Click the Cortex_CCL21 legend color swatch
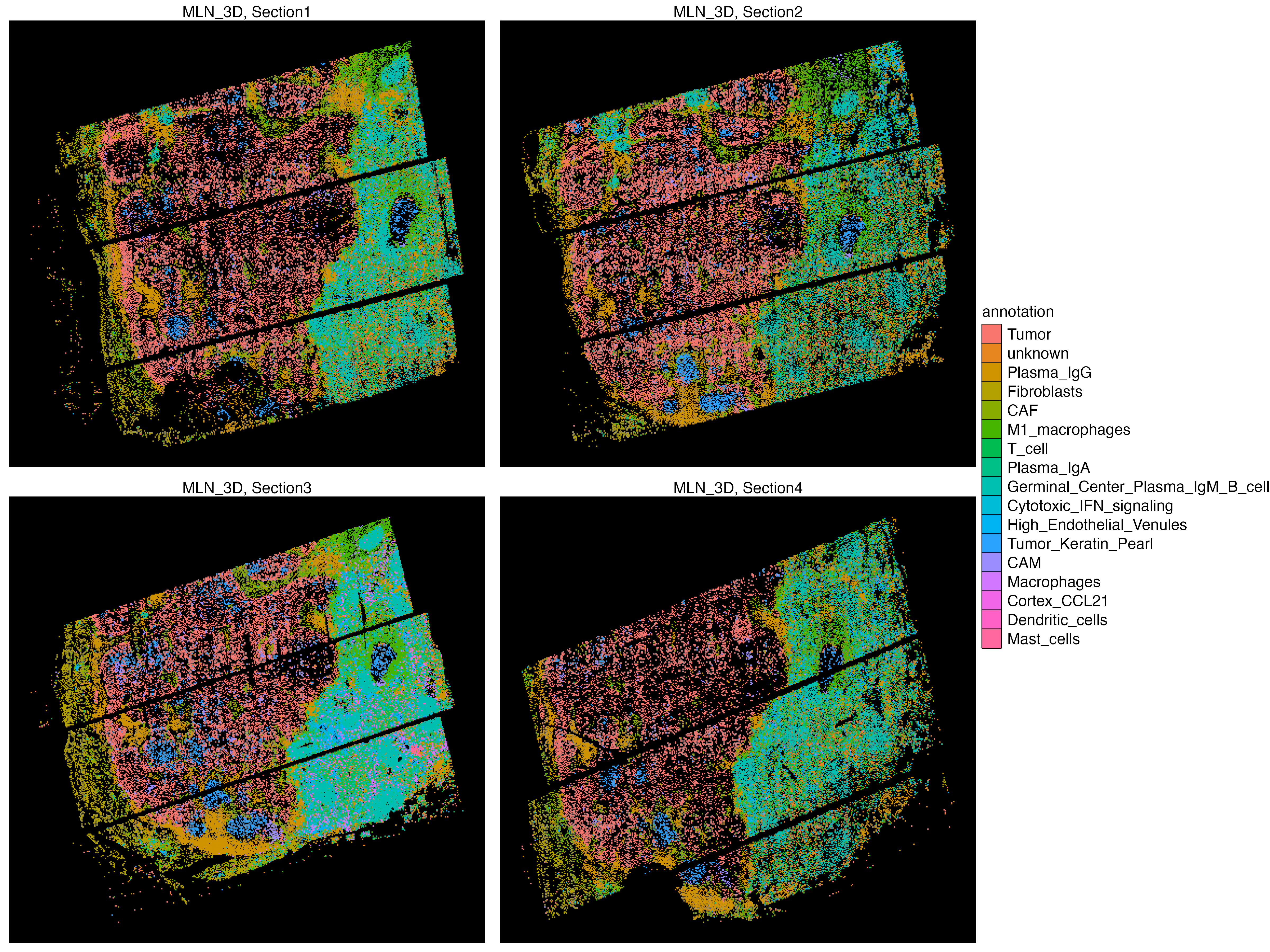This screenshot has height=952, width=1270. coord(992,600)
